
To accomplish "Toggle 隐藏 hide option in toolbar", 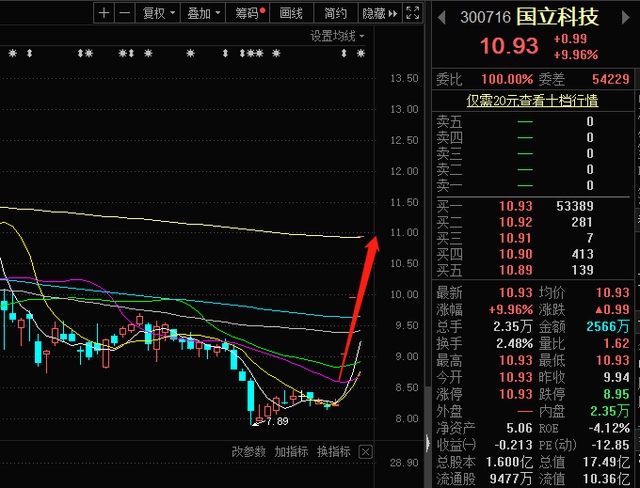I will [x=372, y=13].
